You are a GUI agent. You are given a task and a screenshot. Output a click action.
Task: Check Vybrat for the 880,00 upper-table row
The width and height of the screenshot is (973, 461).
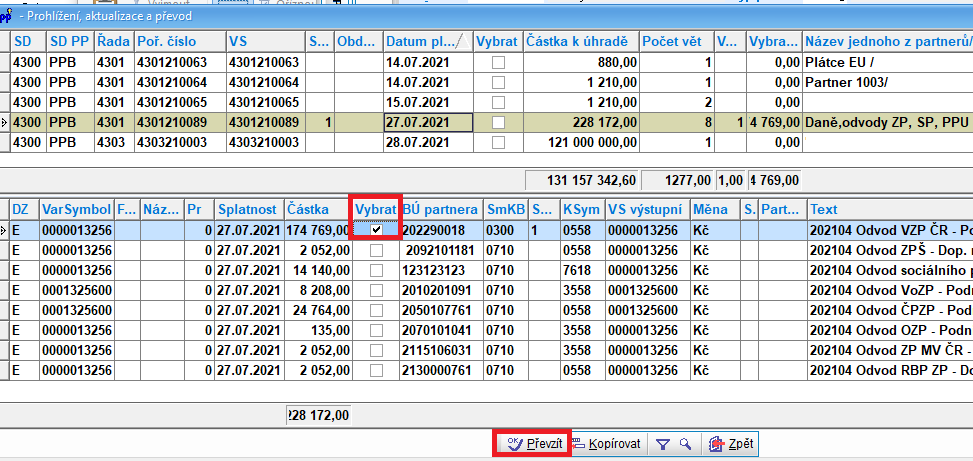click(498, 63)
